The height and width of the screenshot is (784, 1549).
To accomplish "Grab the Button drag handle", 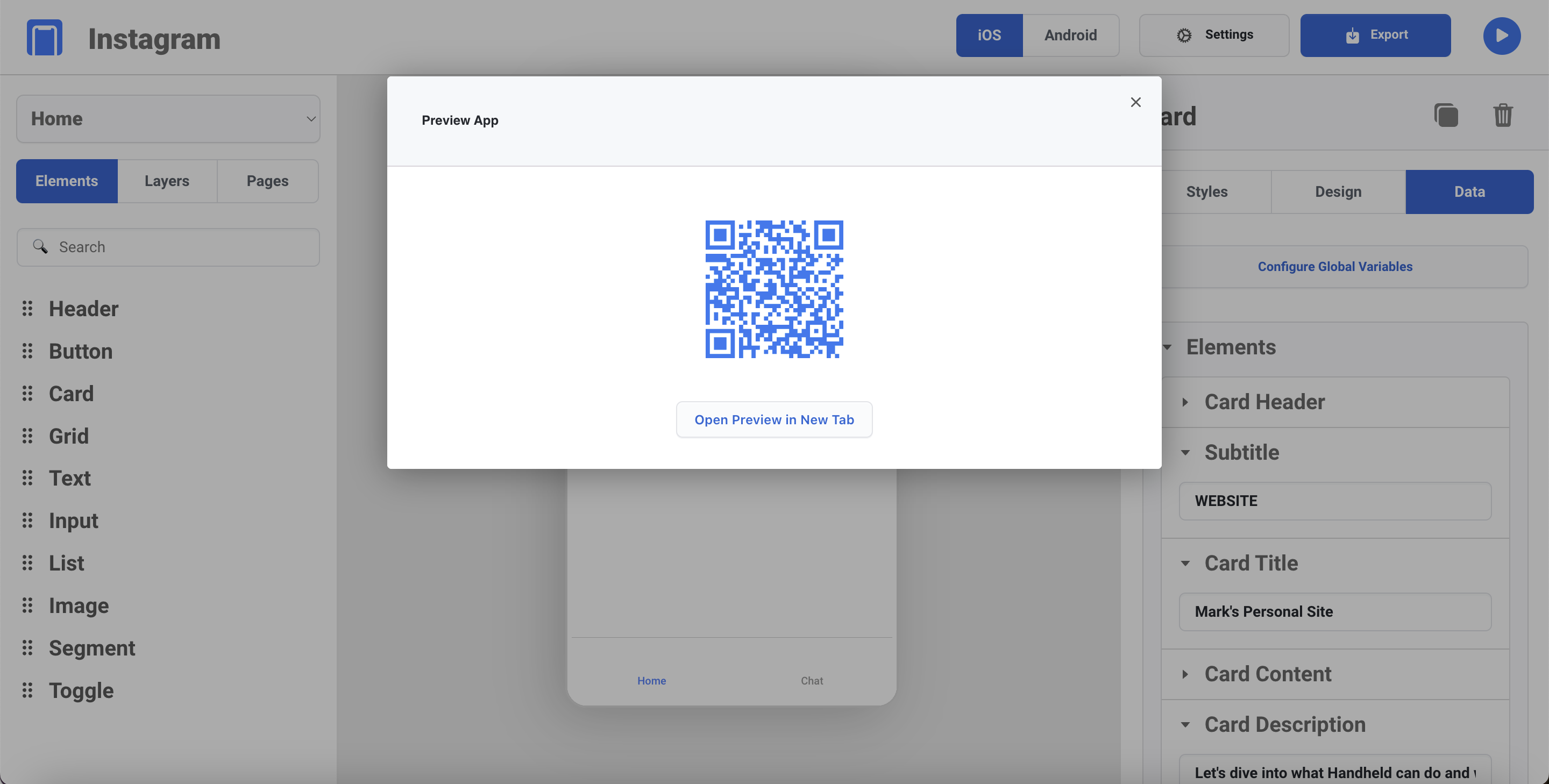I will point(27,351).
